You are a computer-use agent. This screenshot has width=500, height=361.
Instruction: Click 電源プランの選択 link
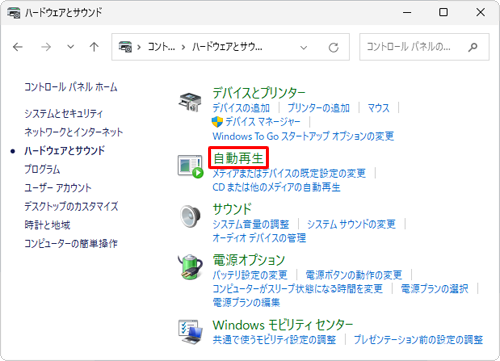435,289
